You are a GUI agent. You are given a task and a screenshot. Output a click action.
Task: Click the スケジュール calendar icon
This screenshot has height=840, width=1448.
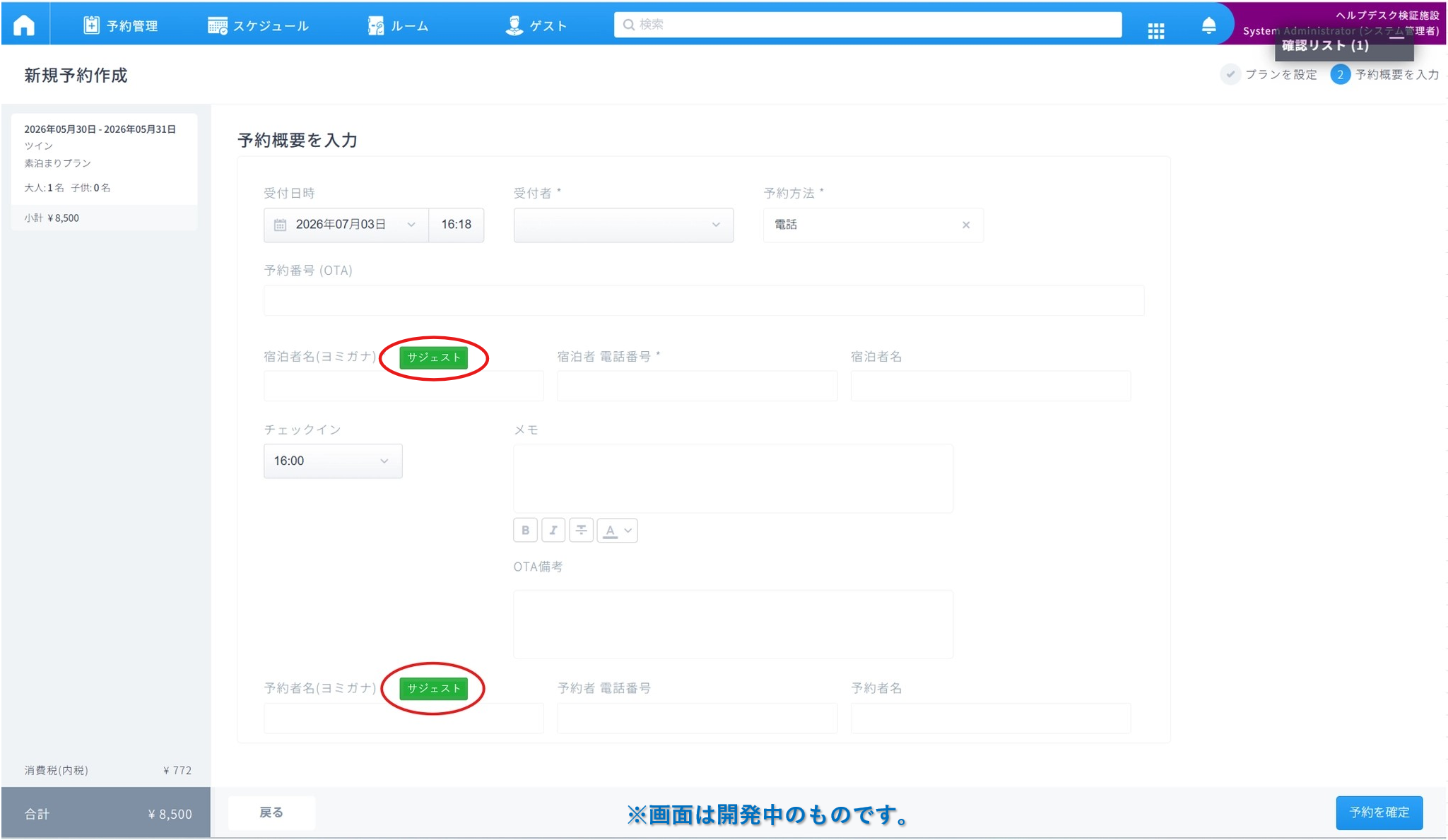point(217,26)
